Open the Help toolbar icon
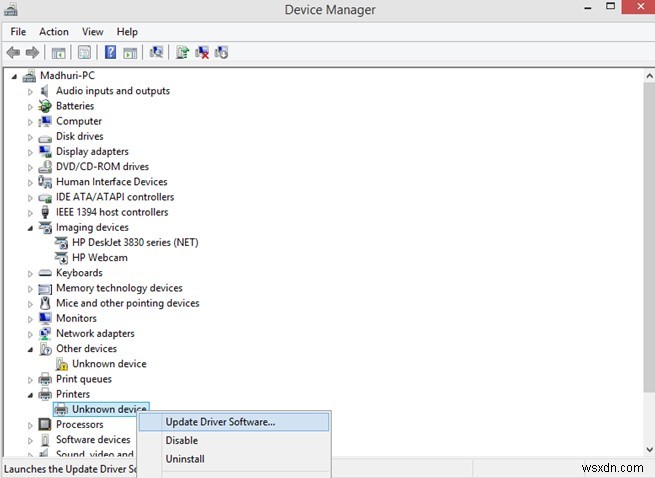Viewport: 655px width, 478px height. pos(110,52)
